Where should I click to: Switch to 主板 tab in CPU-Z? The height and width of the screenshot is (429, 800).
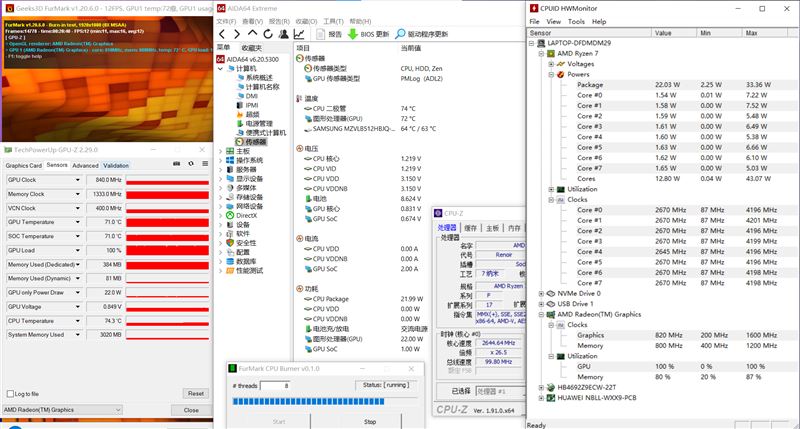point(492,228)
